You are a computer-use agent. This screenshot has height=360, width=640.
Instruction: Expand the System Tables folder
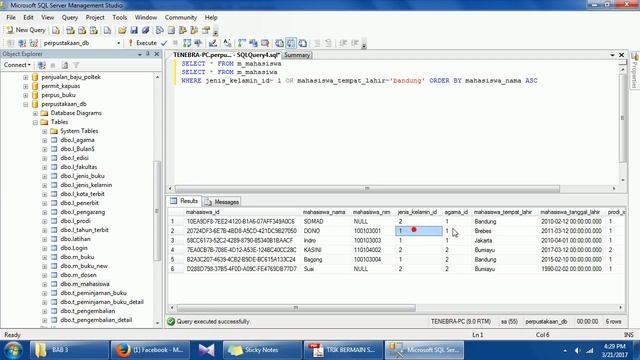pyautogui.click(x=44, y=131)
